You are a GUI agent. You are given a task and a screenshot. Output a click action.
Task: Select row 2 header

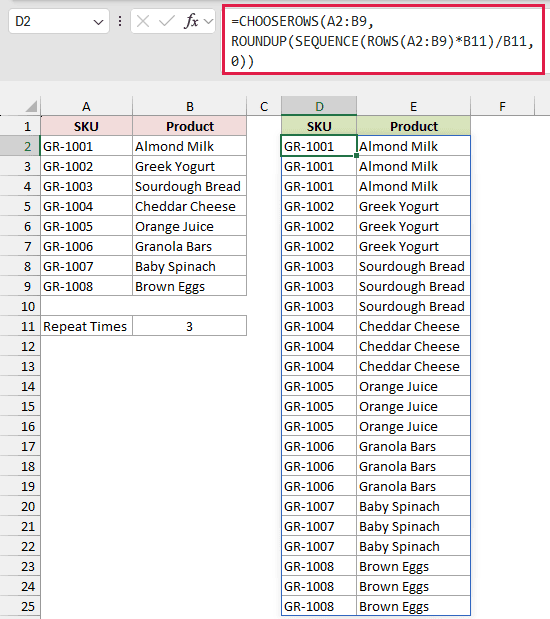pyautogui.click(x=20, y=146)
